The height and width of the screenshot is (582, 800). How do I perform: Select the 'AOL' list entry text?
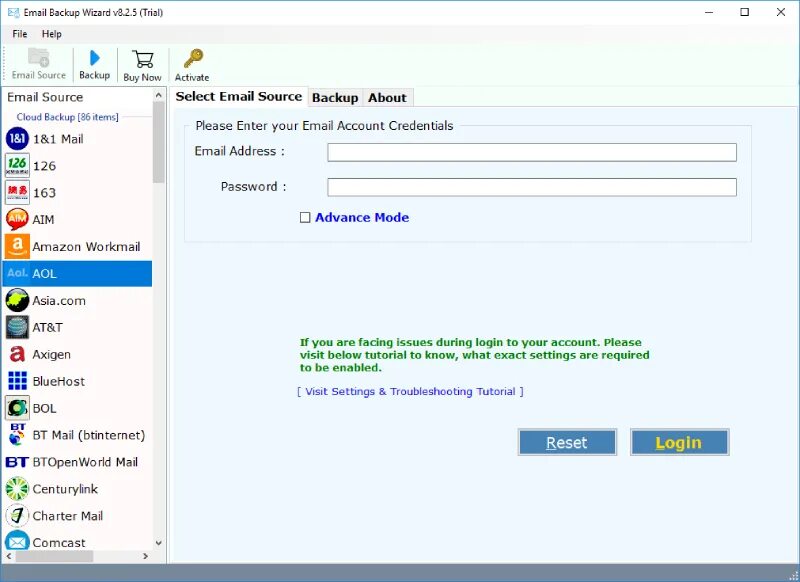44,273
